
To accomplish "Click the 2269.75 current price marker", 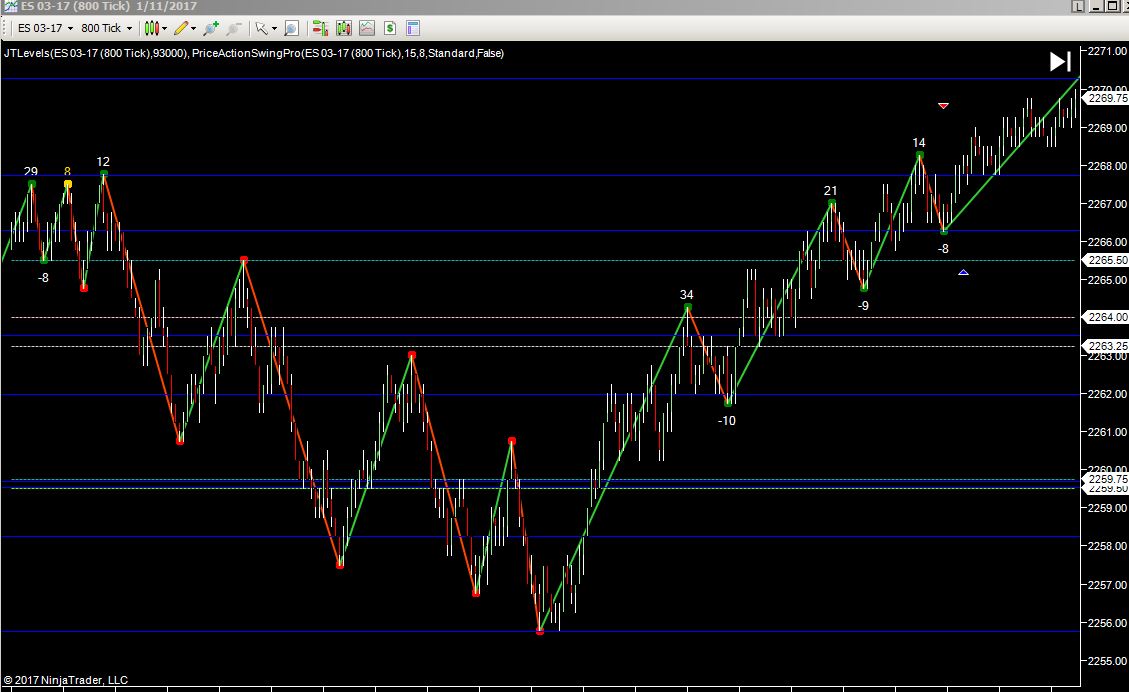I will pos(1106,98).
